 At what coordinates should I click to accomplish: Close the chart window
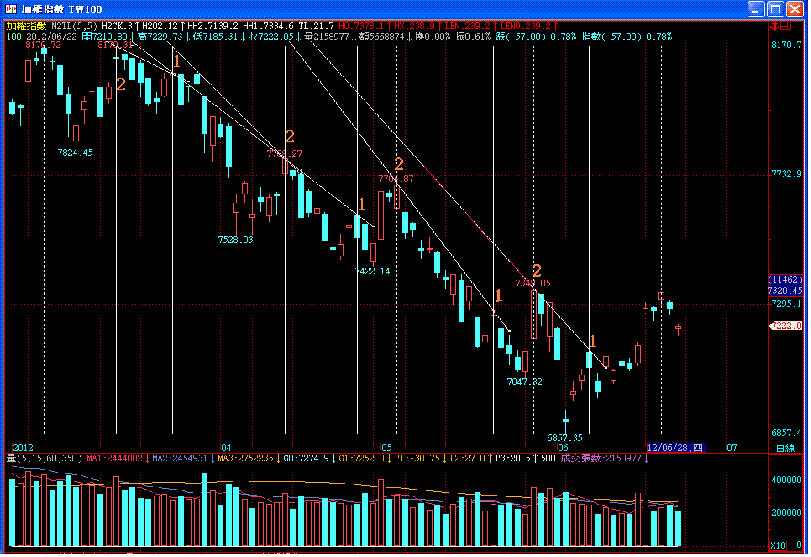793,8
